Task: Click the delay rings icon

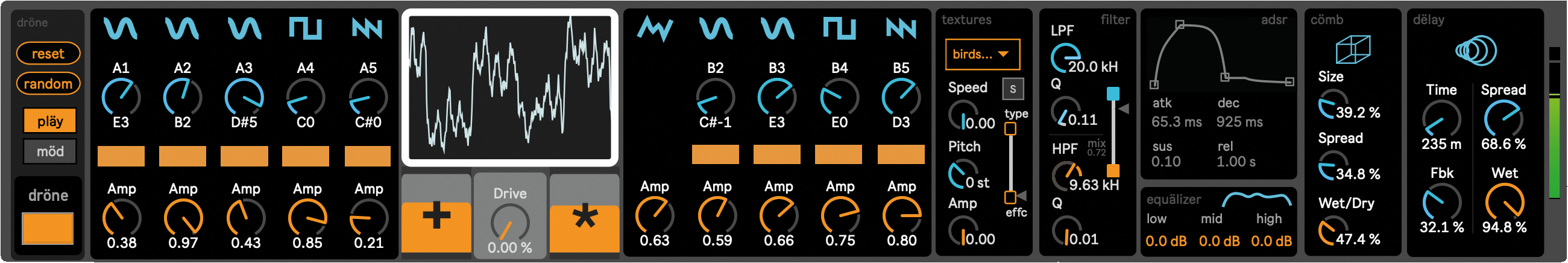Action: [x=1476, y=50]
